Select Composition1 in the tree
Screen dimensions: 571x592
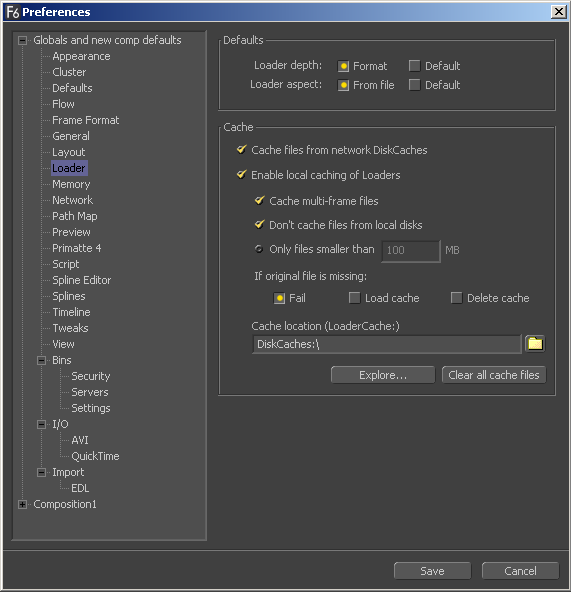[x=65, y=504]
